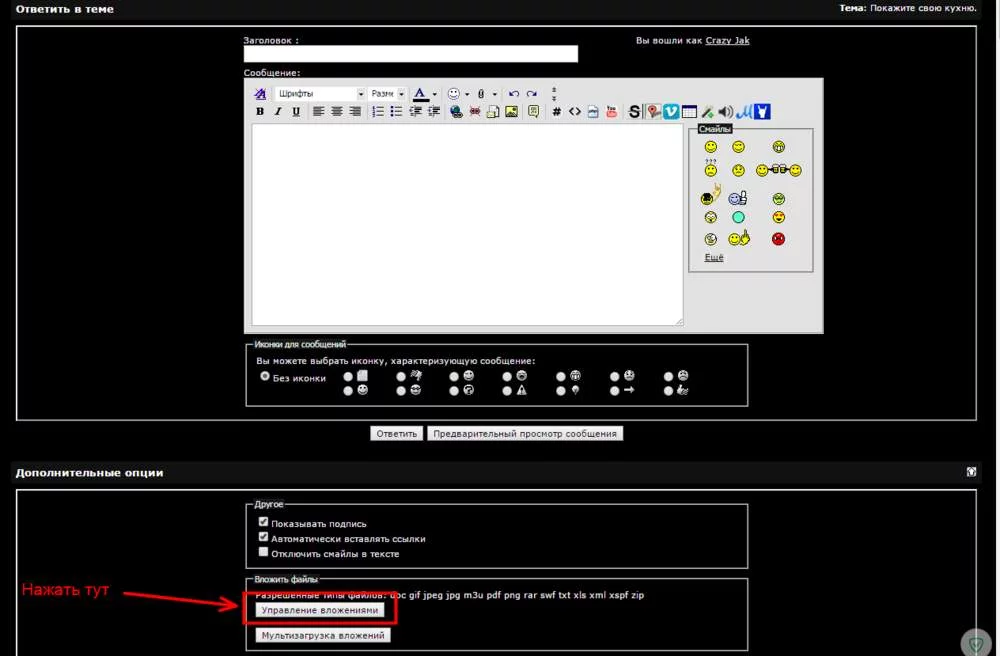This screenshot has height=656, width=1000.
Task: Align text to the left
Action: [318, 112]
